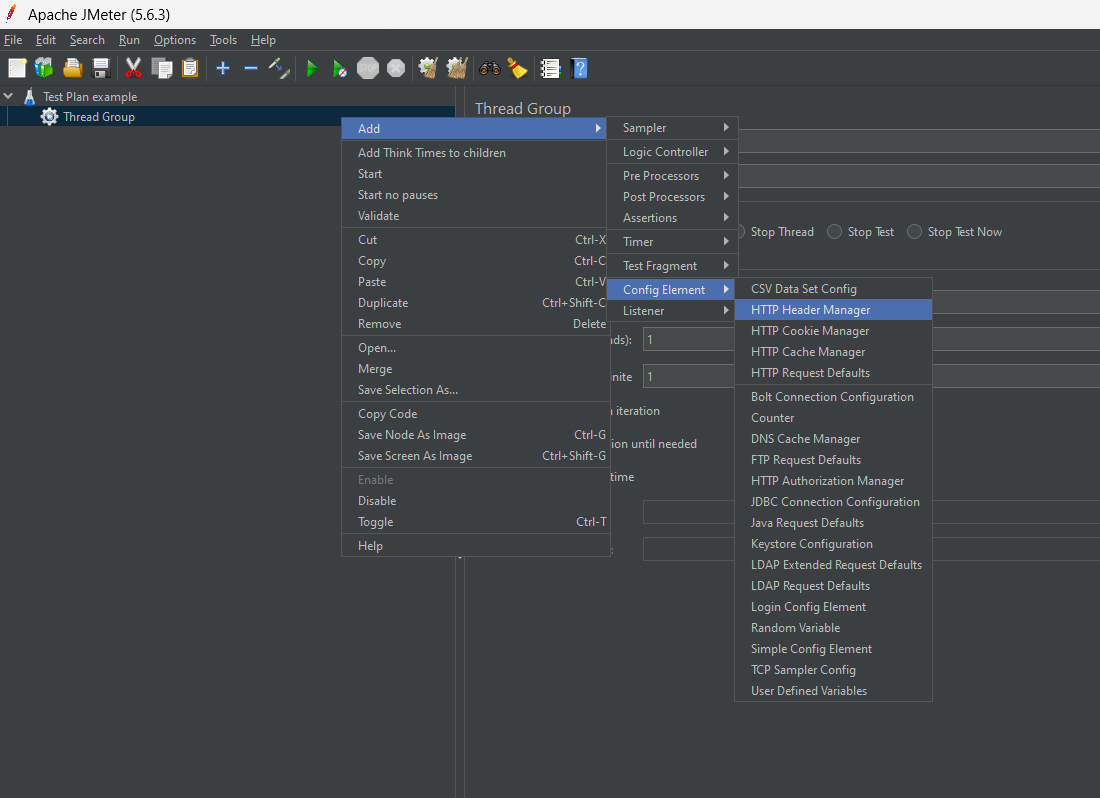Select Validate in context menu
Viewport: 1100px width, 798px height.
tap(475, 215)
